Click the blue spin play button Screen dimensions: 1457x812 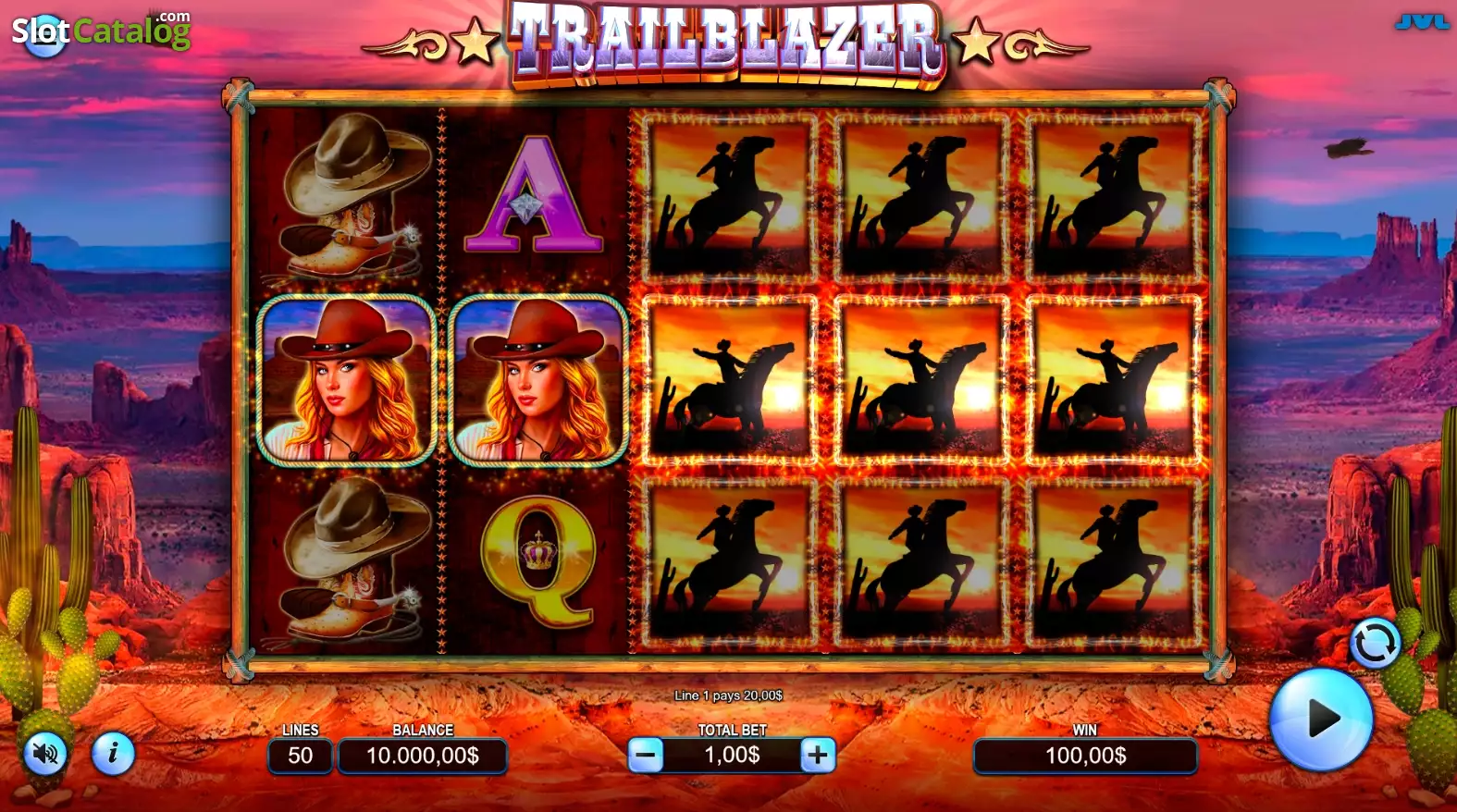click(1320, 719)
